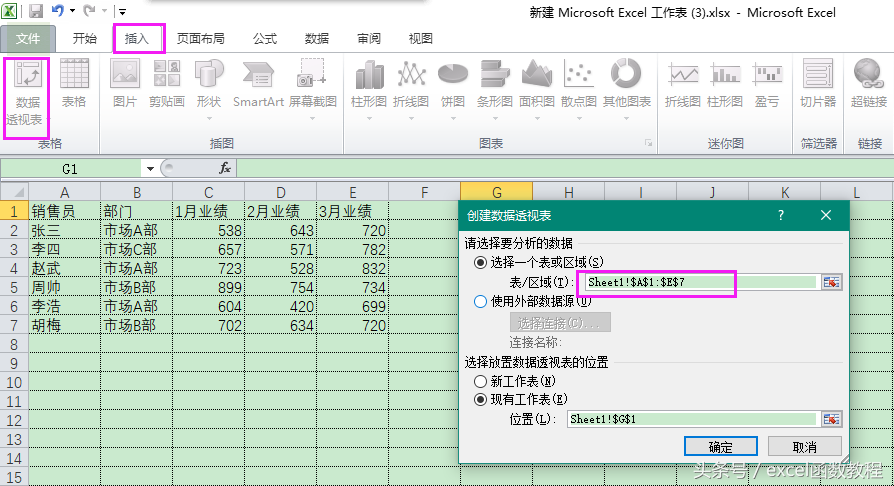Open the Clip Art (剪贴画) tool
The height and width of the screenshot is (486, 894).
[x=166, y=83]
